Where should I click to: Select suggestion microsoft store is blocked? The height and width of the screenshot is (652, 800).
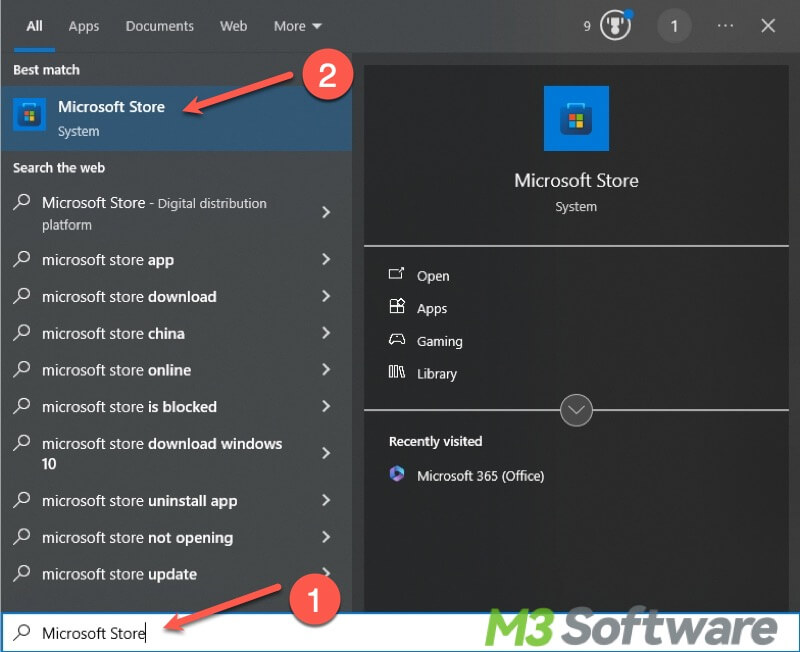129,407
